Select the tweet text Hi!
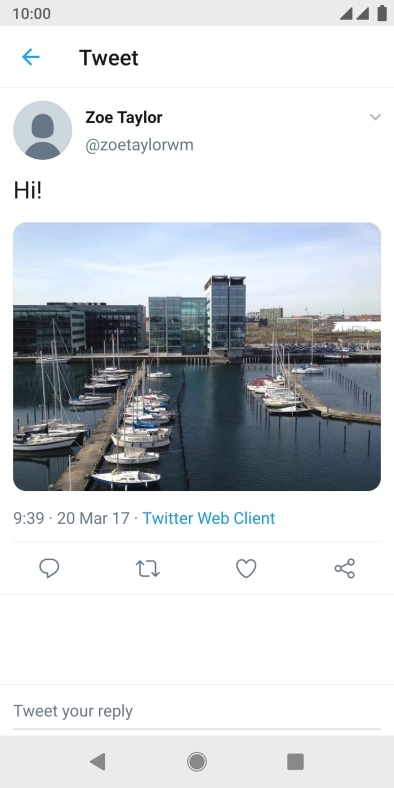 [28, 190]
